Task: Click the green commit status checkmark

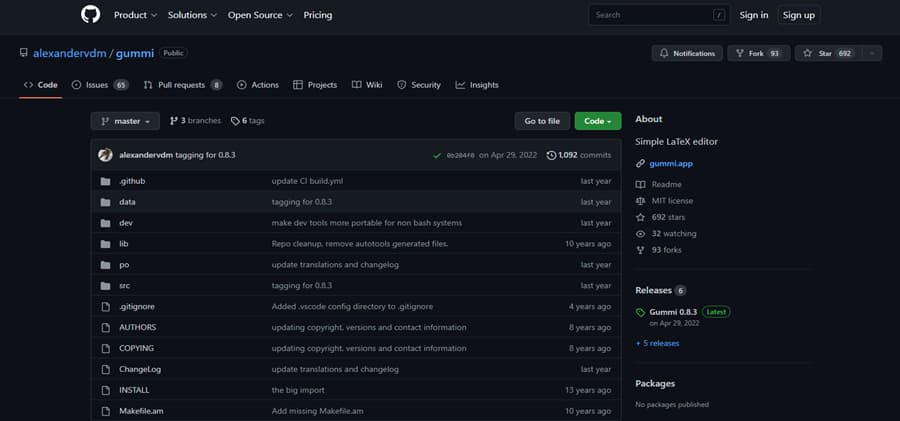Action: [x=437, y=156]
